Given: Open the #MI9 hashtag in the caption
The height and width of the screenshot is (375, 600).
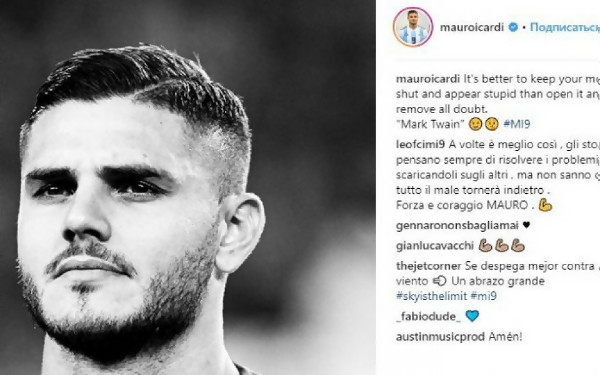Looking at the screenshot, I should [517, 124].
